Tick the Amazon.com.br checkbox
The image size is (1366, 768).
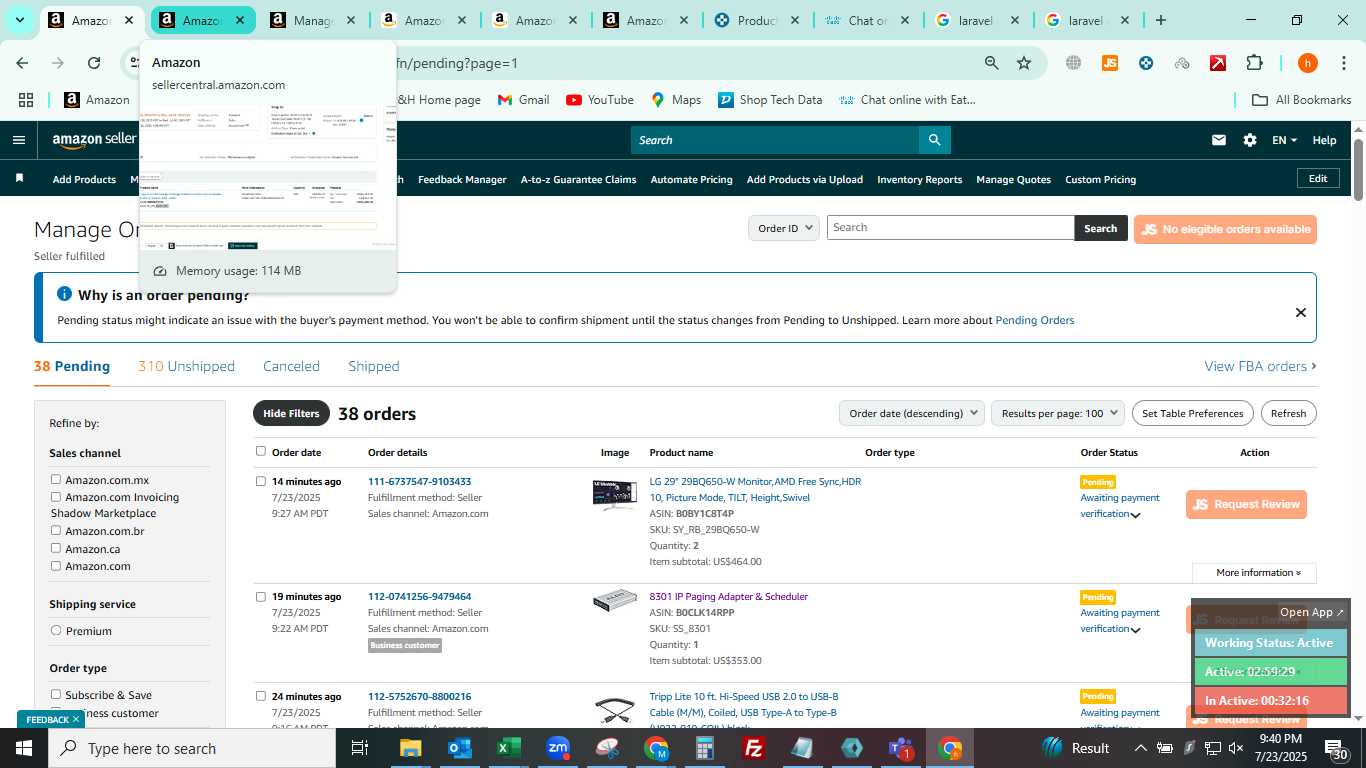coord(56,531)
